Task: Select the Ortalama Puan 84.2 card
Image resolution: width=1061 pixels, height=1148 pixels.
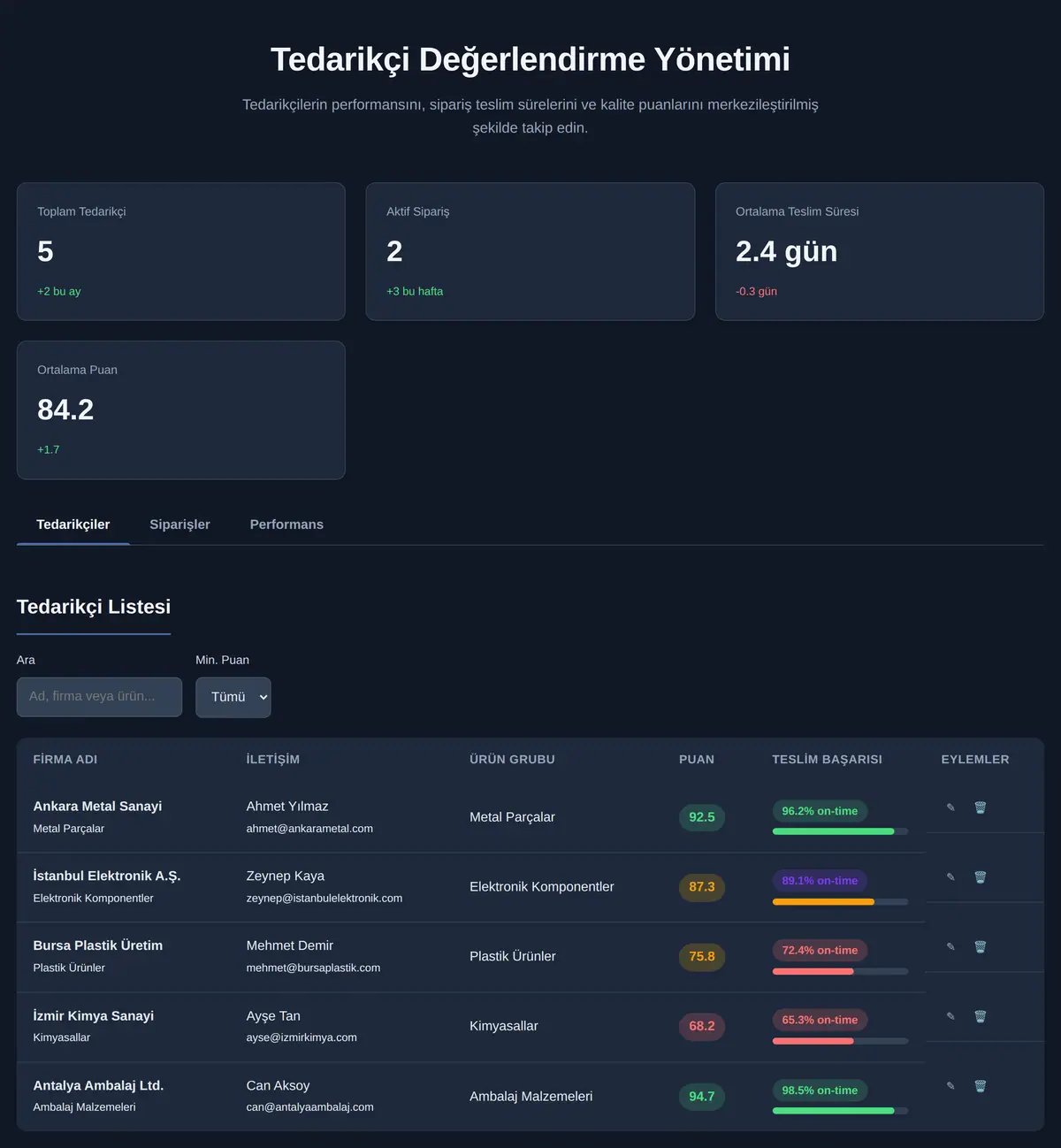Action: tap(180, 410)
